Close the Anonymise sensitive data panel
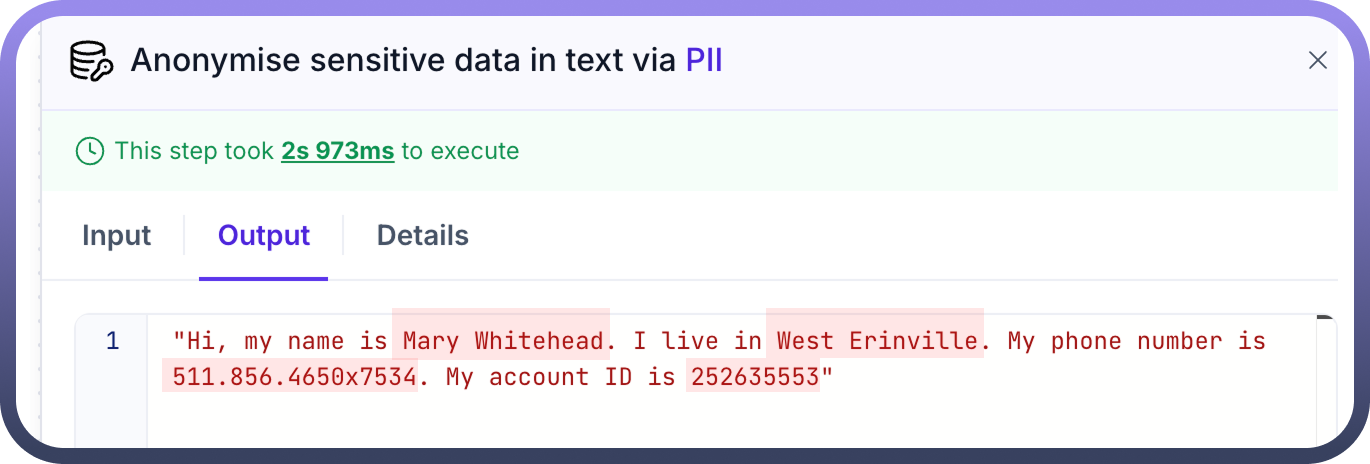Image resolution: width=1370 pixels, height=464 pixels. point(1317,61)
